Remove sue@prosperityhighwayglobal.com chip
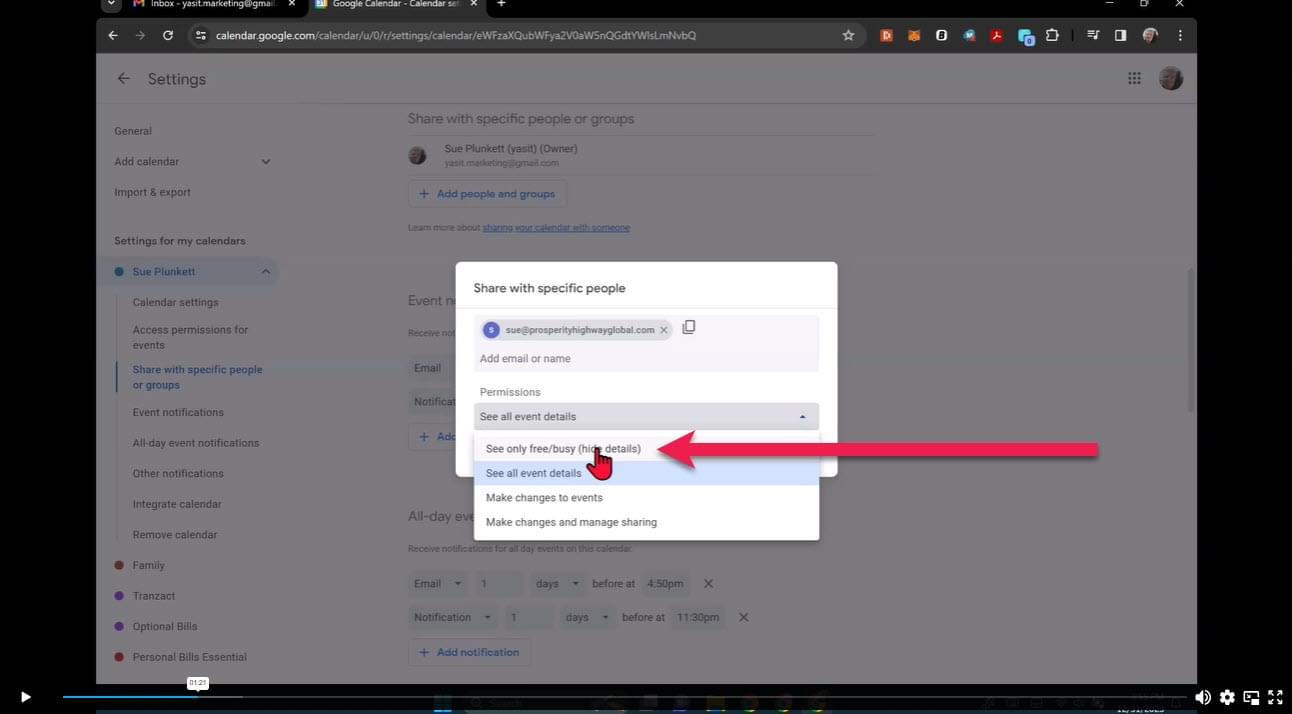The height and width of the screenshot is (714, 1292). pos(663,330)
